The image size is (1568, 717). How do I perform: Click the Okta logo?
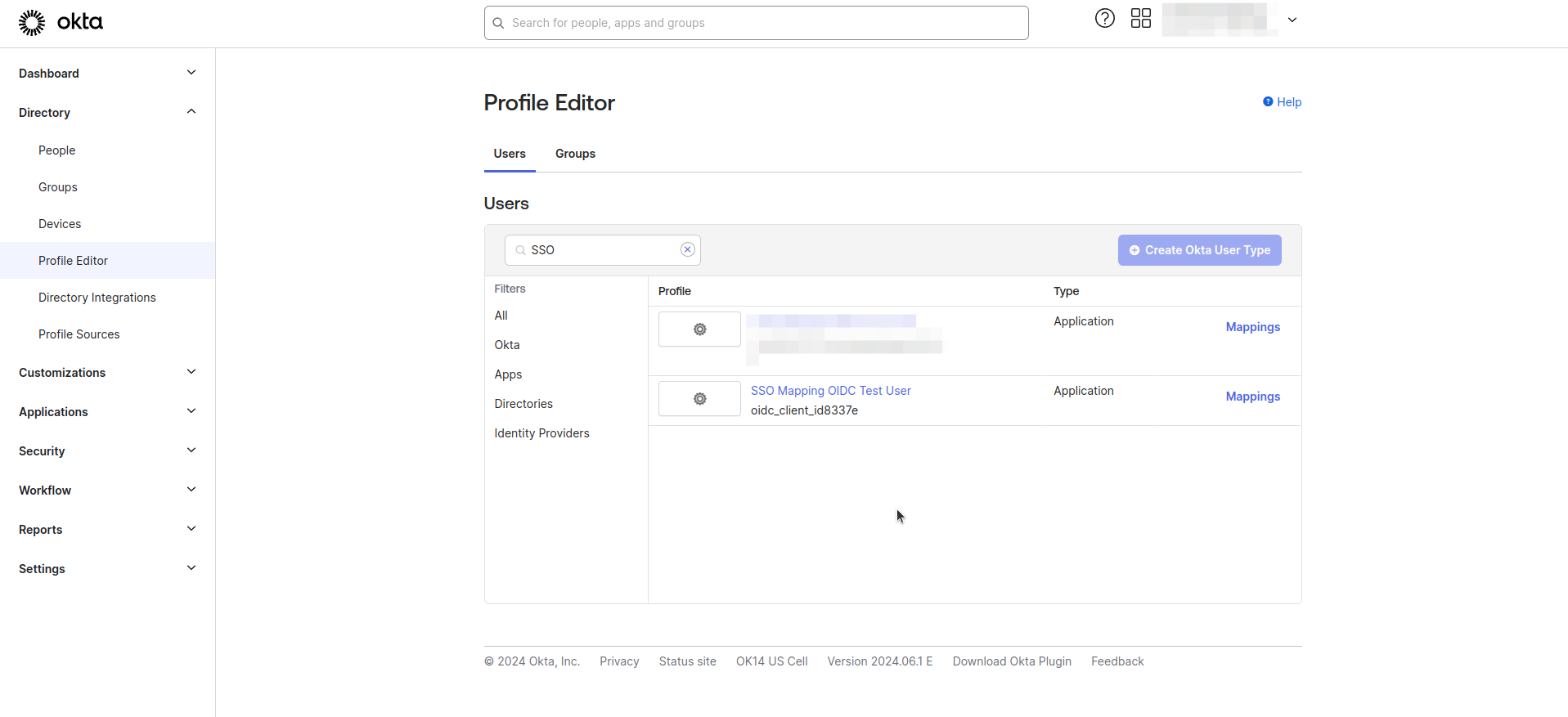click(61, 22)
